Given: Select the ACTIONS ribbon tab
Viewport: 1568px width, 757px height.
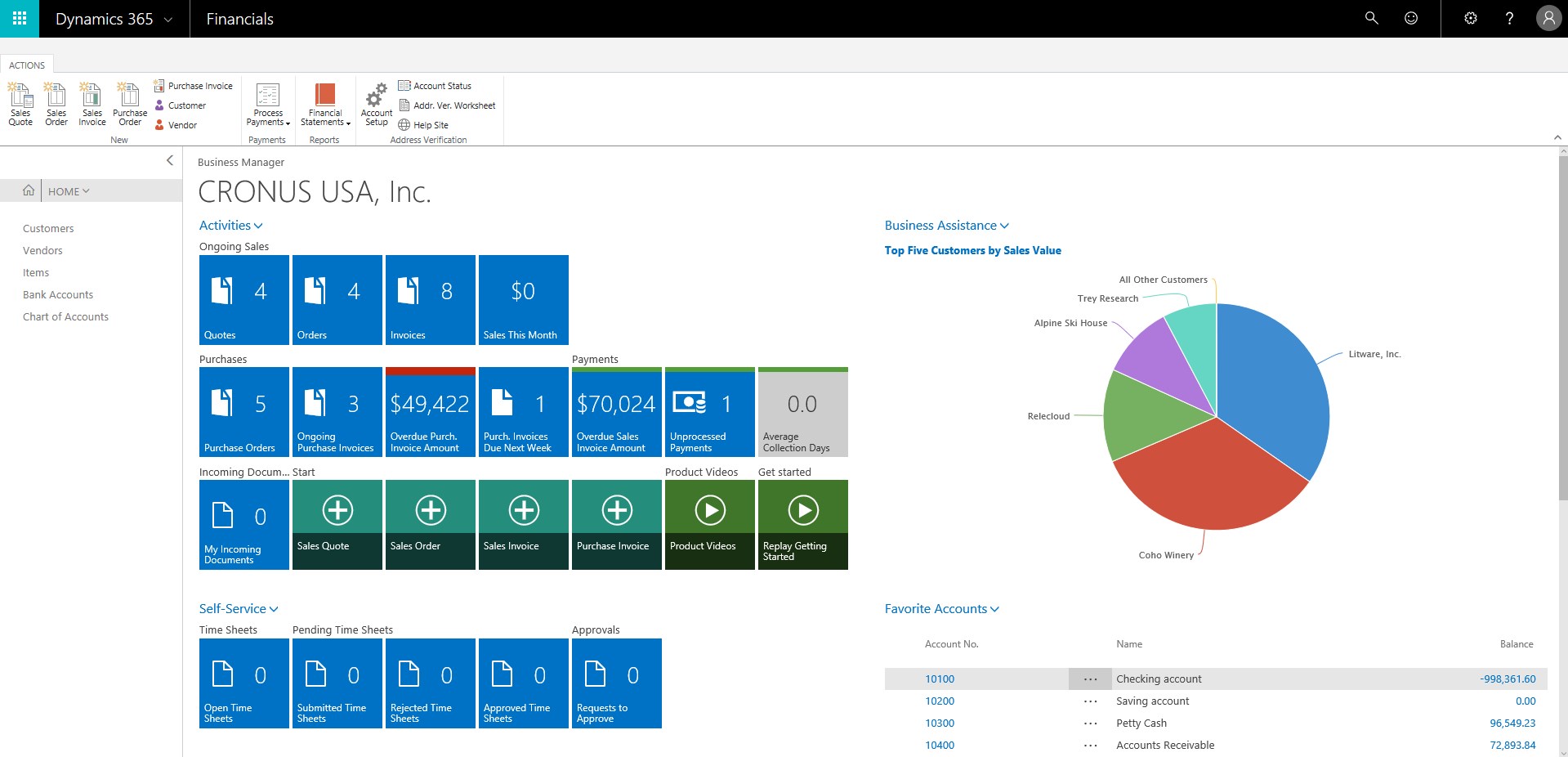Looking at the screenshot, I should [x=27, y=65].
